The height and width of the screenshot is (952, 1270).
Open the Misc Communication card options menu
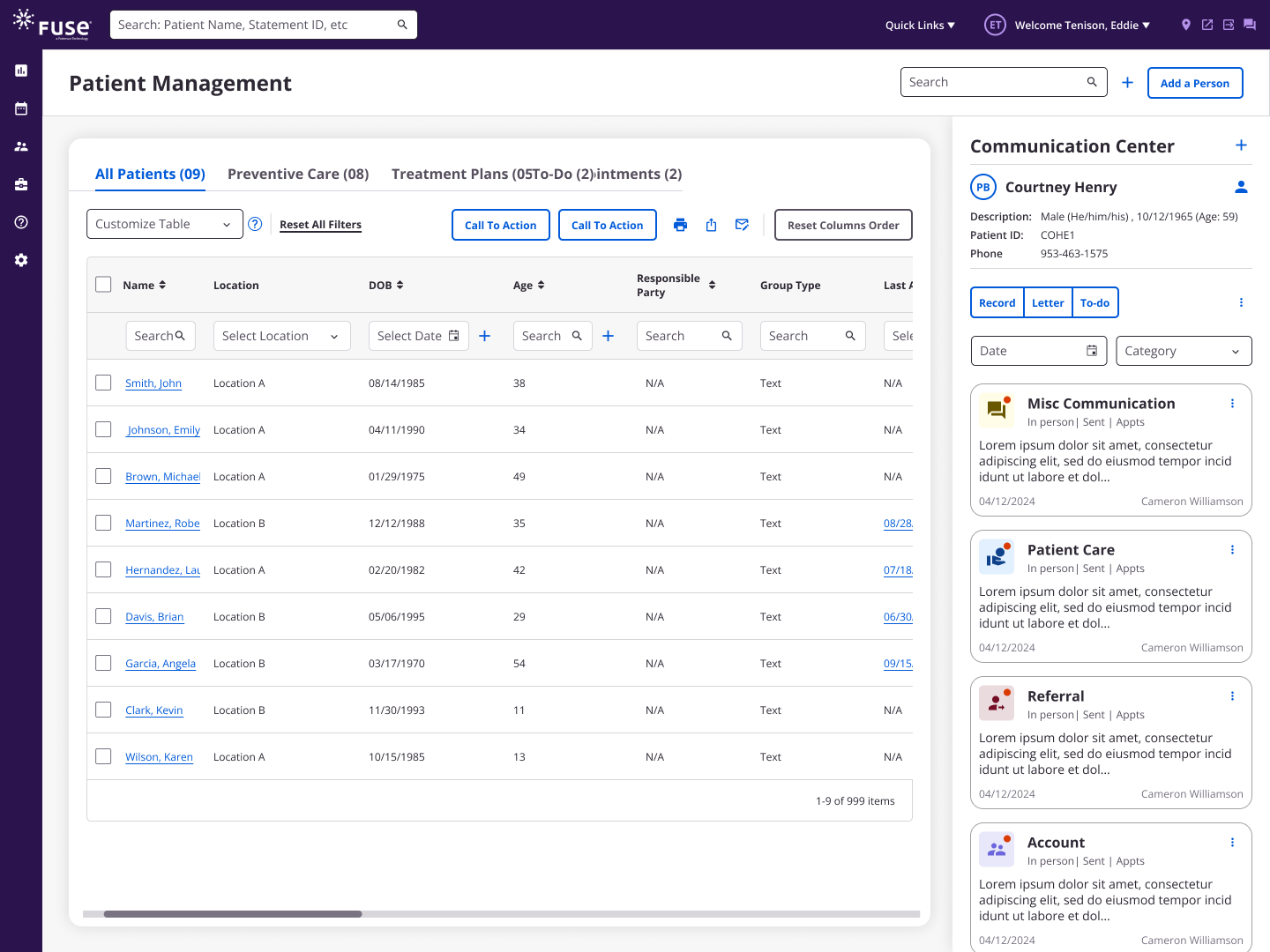(x=1232, y=404)
